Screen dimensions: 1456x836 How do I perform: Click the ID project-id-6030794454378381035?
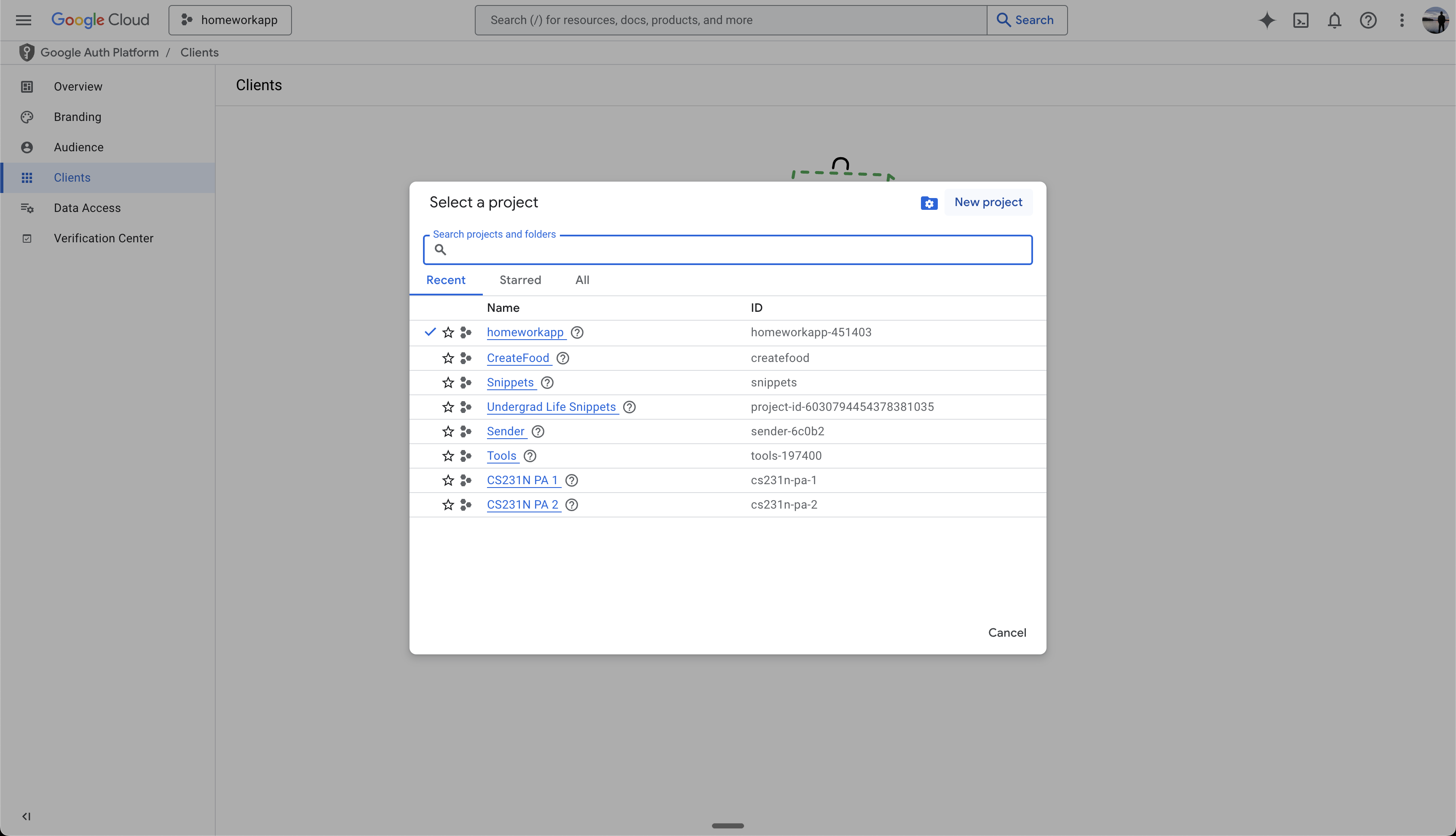pos(843,407)
